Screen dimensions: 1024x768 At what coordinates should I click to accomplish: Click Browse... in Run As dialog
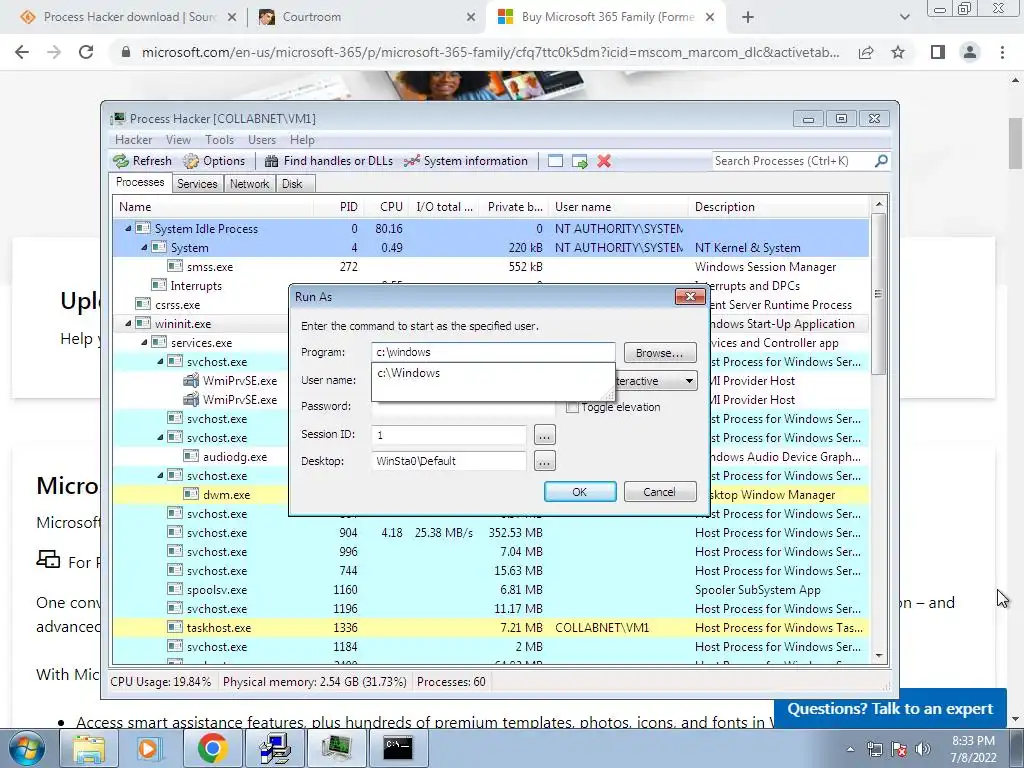660,353
